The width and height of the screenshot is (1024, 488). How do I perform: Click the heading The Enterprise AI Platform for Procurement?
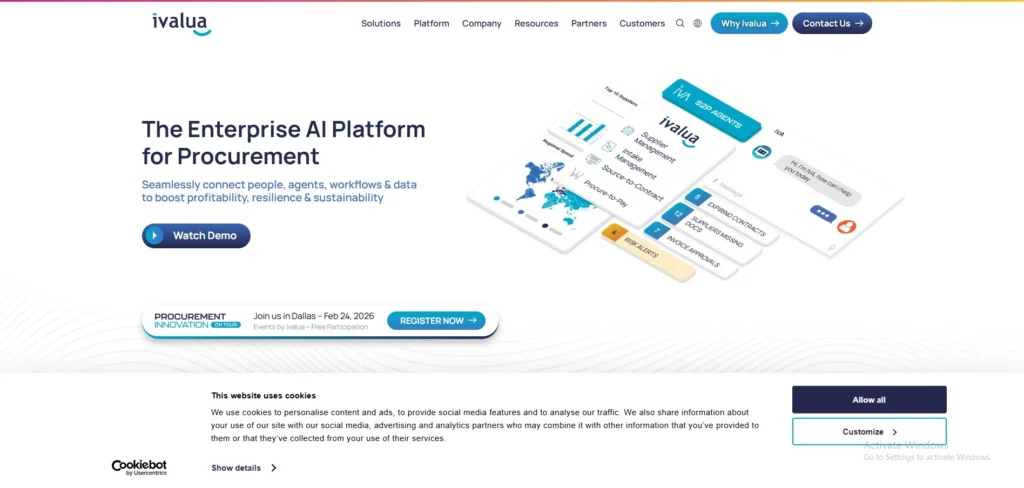pos(283,142)
